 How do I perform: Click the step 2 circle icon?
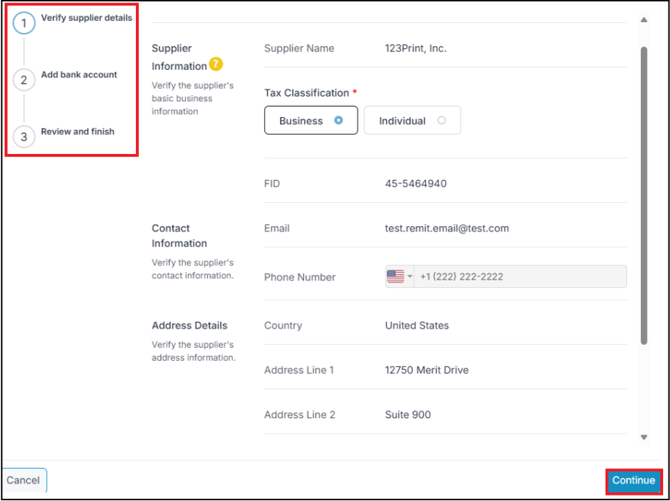coord(25,80)
